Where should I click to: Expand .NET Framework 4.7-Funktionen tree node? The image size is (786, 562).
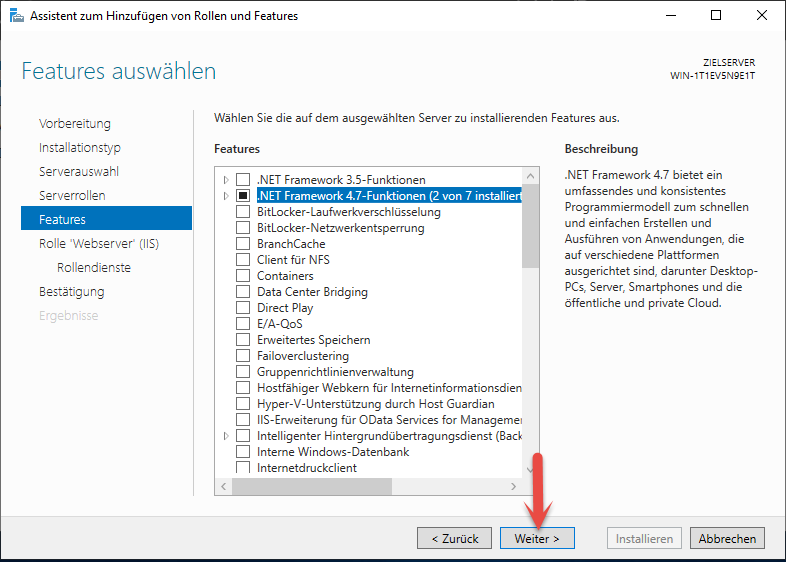tap(227, 196)
